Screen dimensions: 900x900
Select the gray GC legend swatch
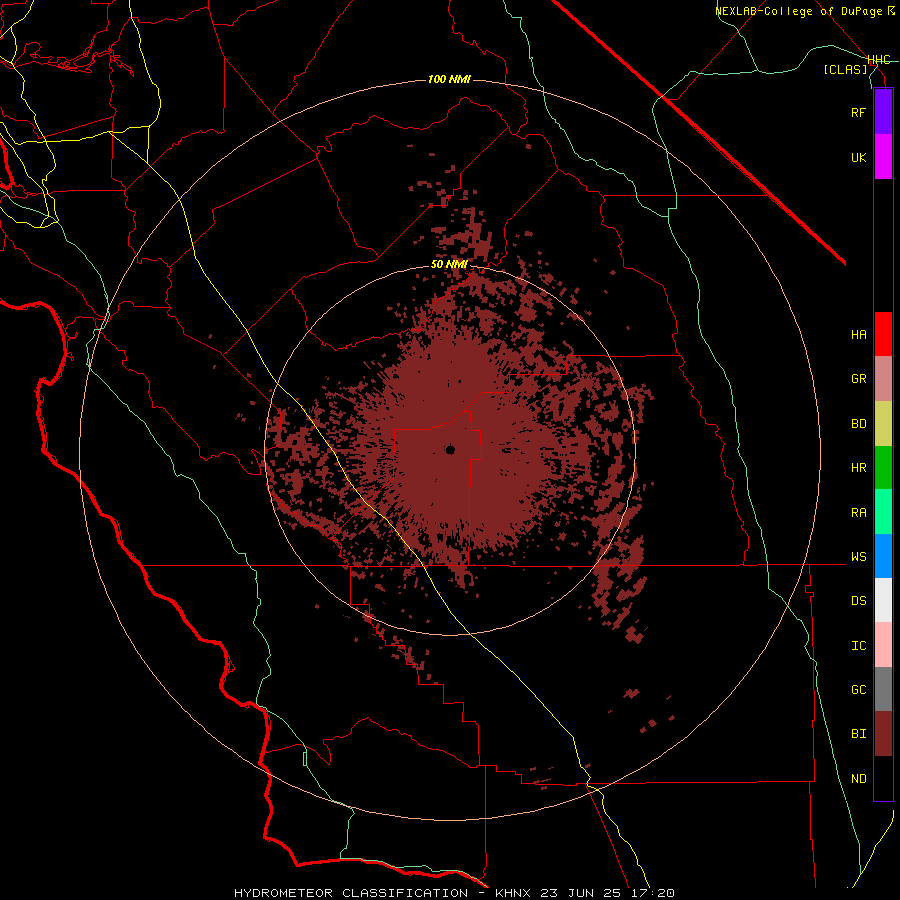[883, 689]
